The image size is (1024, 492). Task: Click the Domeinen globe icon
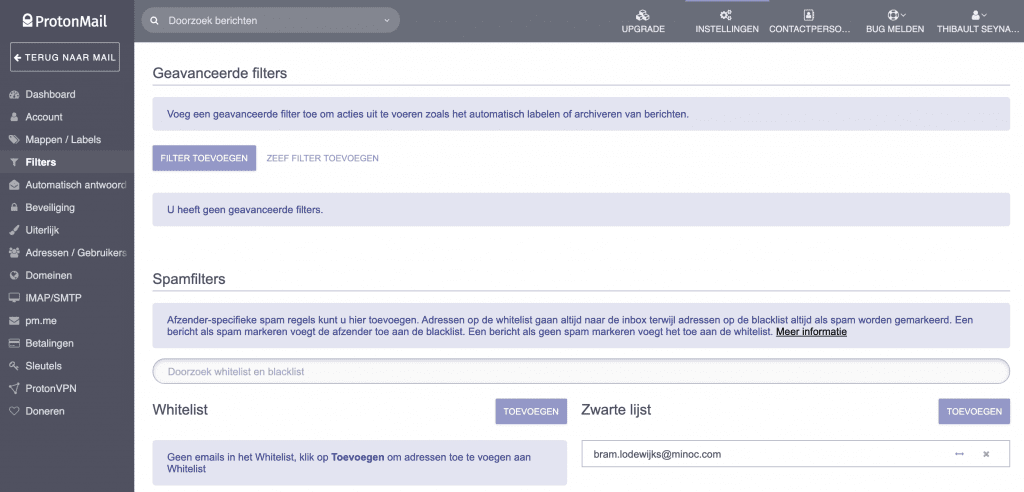click(x=14, y=276)
